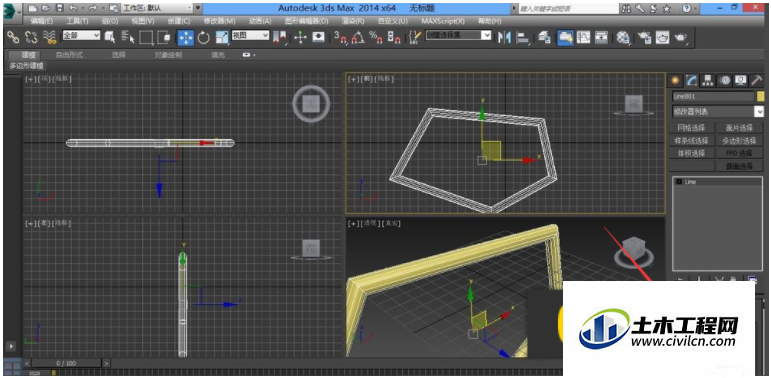This screenshot has width=771, height=378.
Task: Click the 曲面选择 modifier button
Action: point(740,166)
